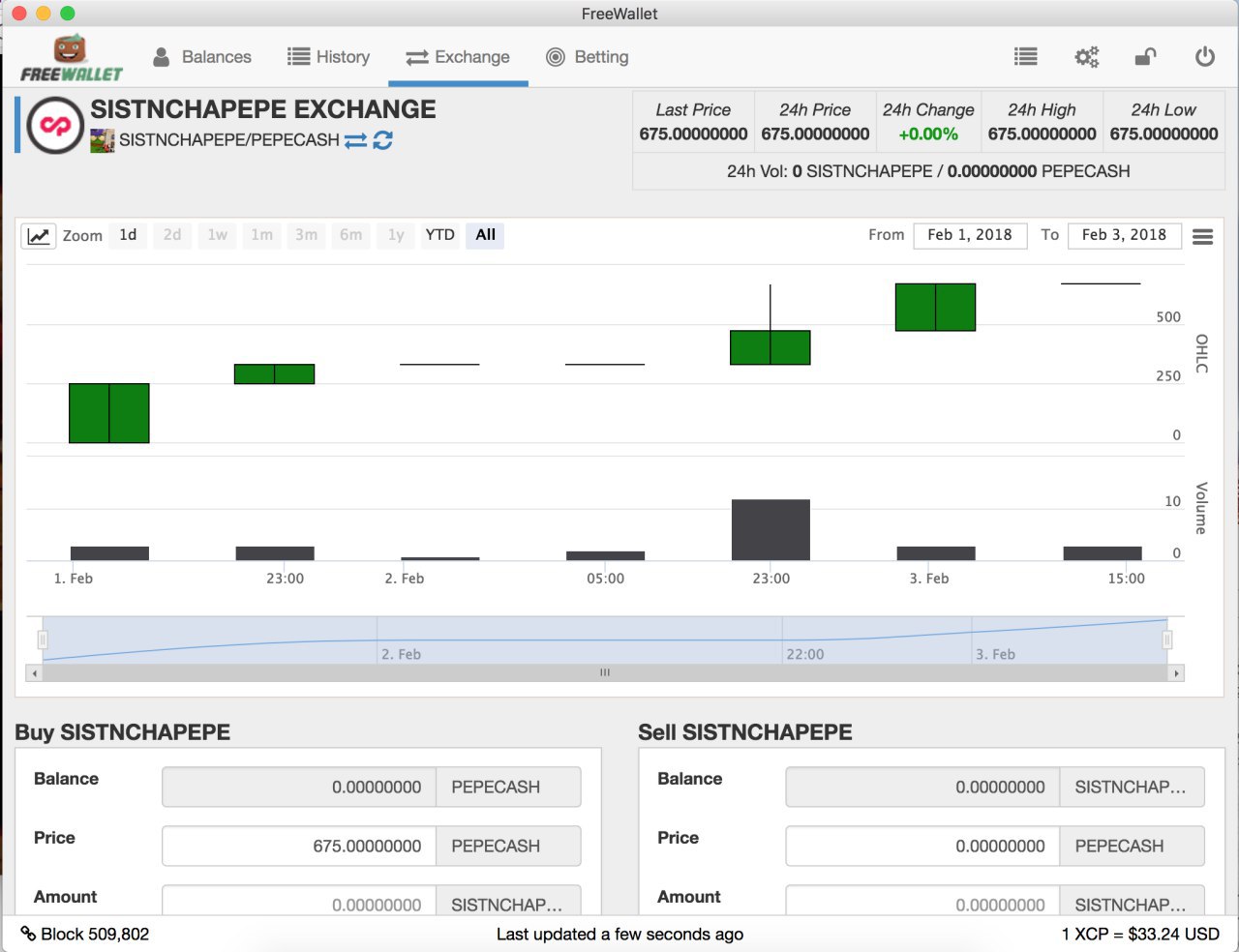Click the 24h Low value
1239x952 pixels.
point(1163,134)
